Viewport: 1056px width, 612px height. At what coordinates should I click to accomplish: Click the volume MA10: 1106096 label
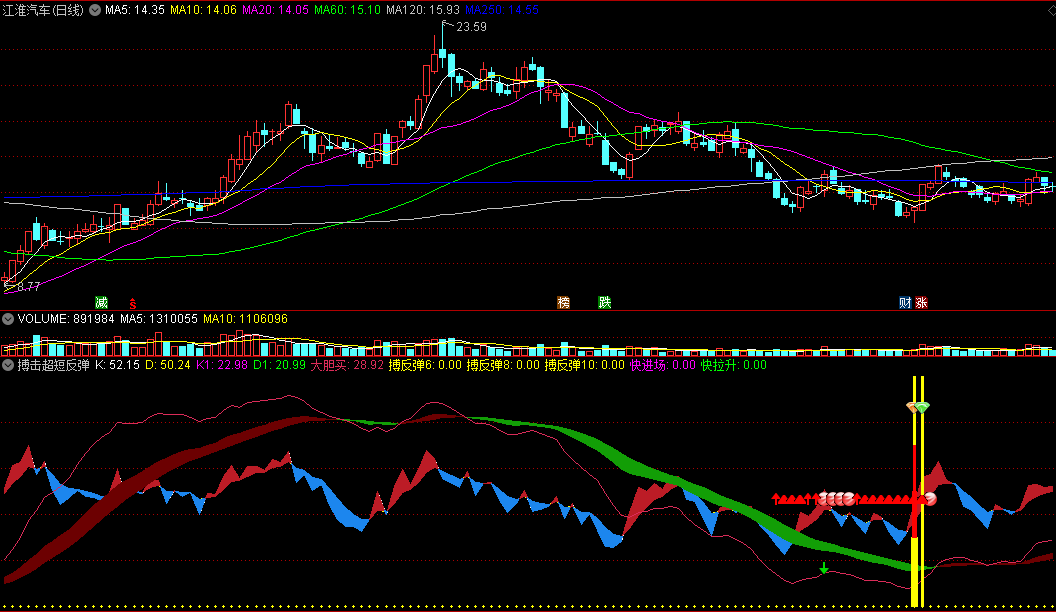(x=245, y=319)
